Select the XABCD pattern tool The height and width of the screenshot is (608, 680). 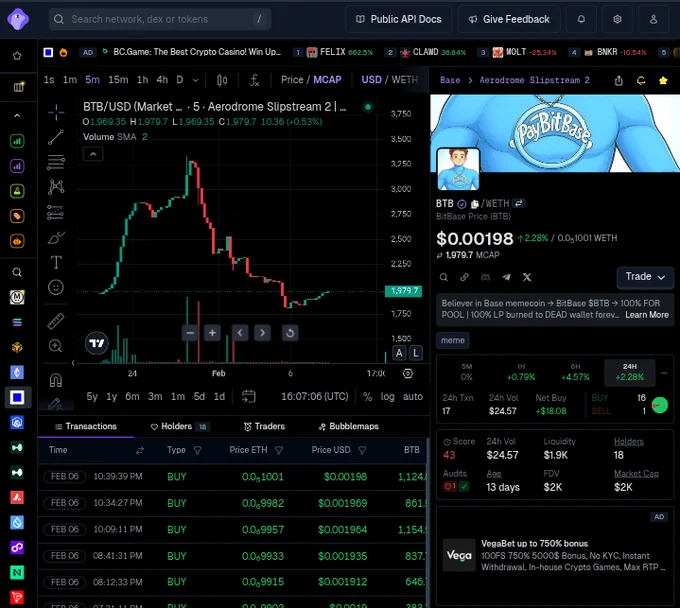[56, 187]
